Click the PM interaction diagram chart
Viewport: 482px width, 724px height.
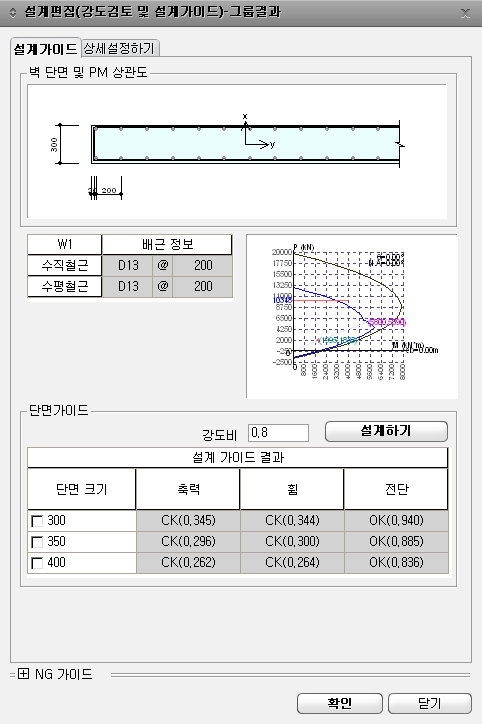(x=352, y=316)
